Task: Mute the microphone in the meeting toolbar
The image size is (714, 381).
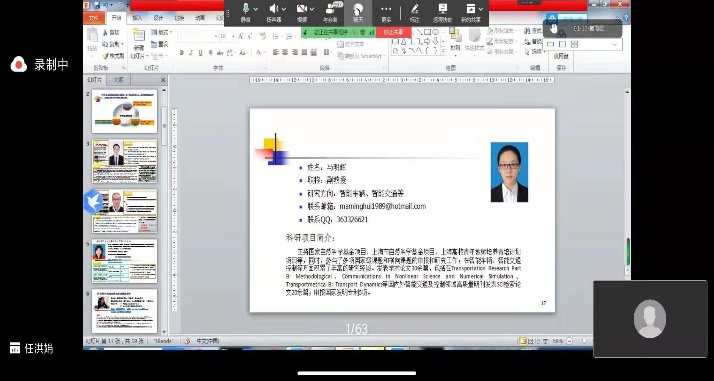Action: (246, 9)
